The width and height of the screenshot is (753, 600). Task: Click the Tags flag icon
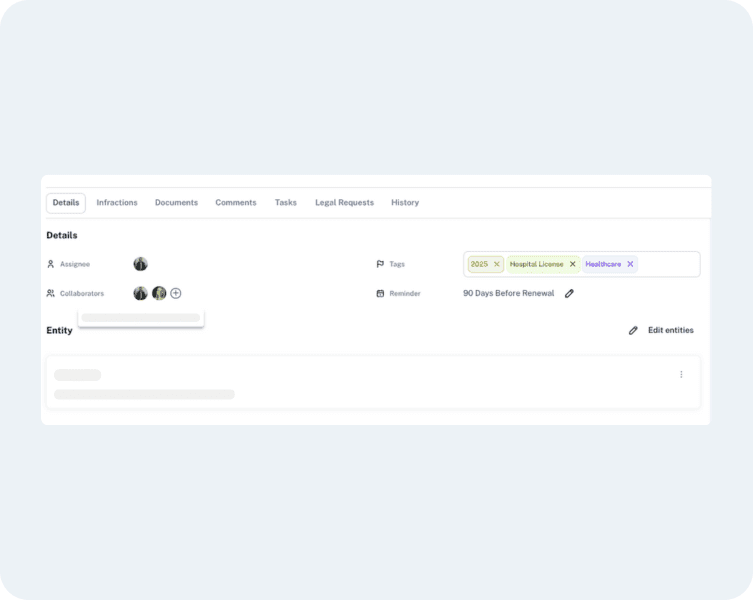[x=380, y=264]
